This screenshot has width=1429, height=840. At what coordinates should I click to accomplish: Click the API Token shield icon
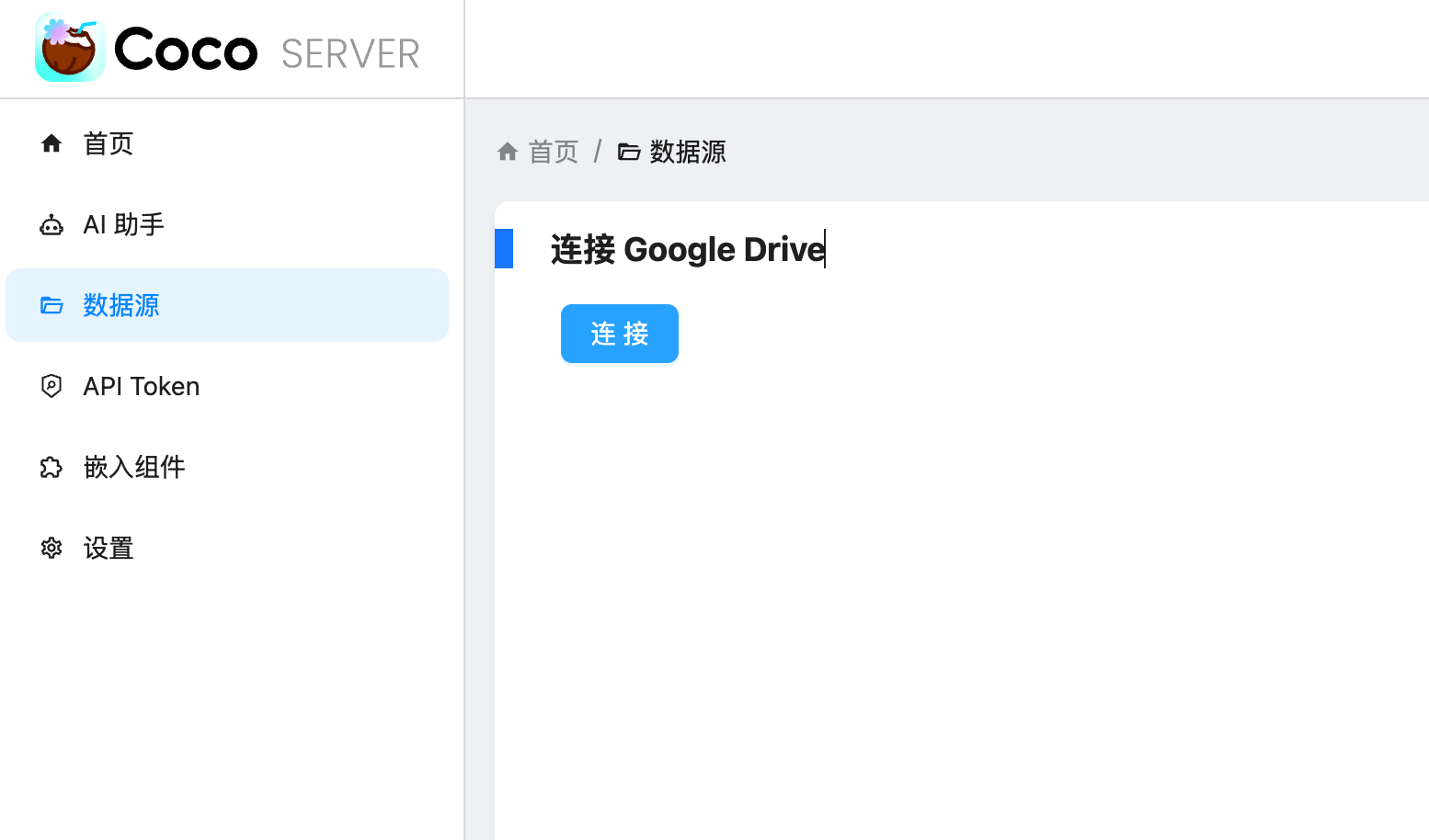point(51,386)
